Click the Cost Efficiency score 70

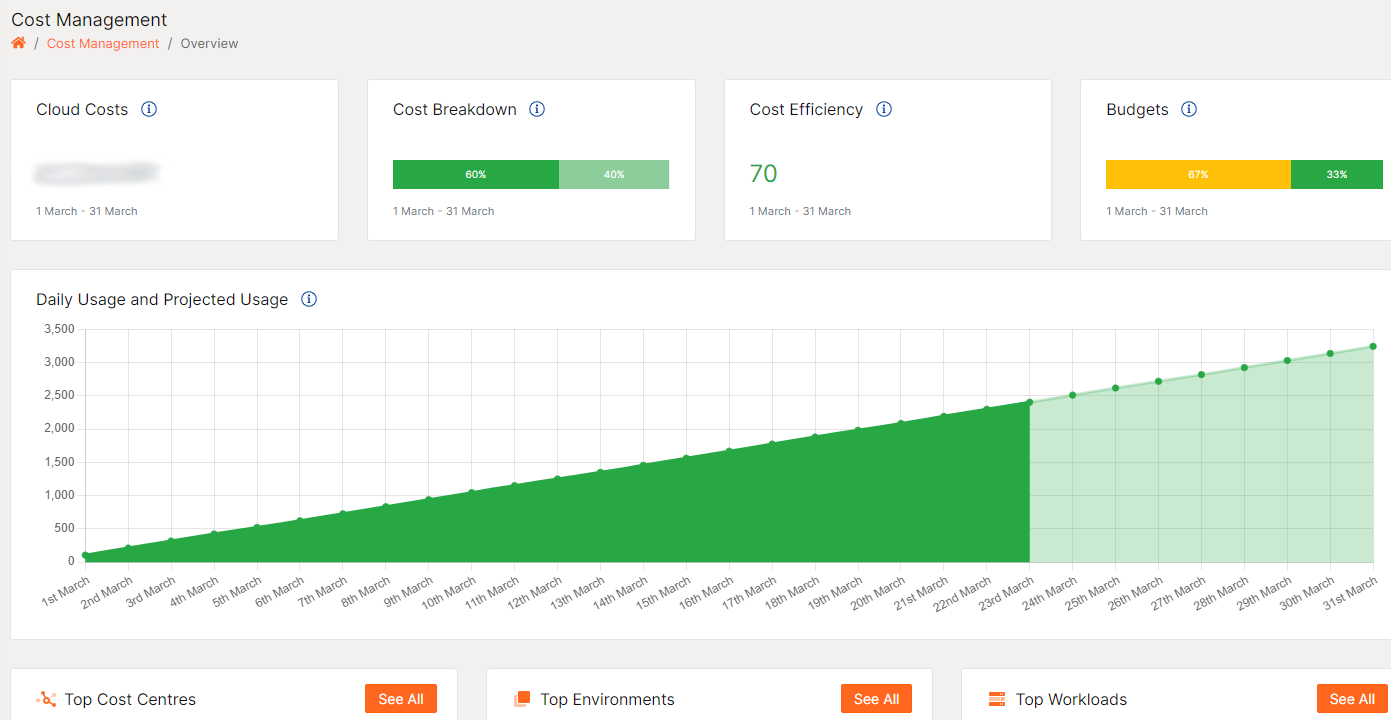pos(763,174)
